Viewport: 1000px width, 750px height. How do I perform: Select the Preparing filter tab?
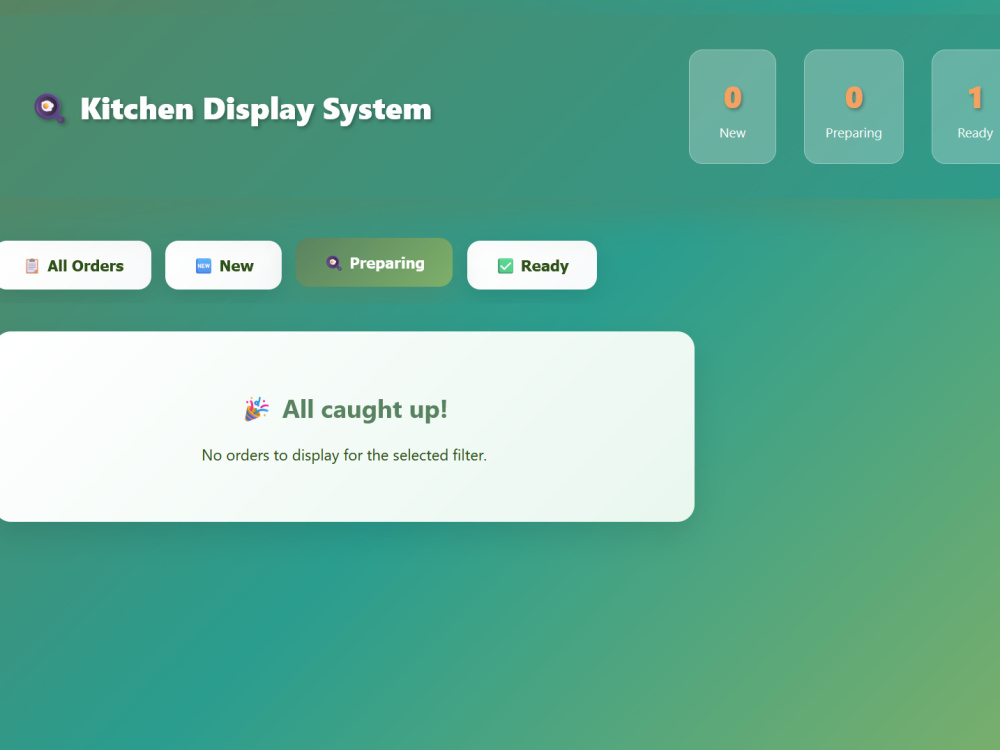click(374, 263)
